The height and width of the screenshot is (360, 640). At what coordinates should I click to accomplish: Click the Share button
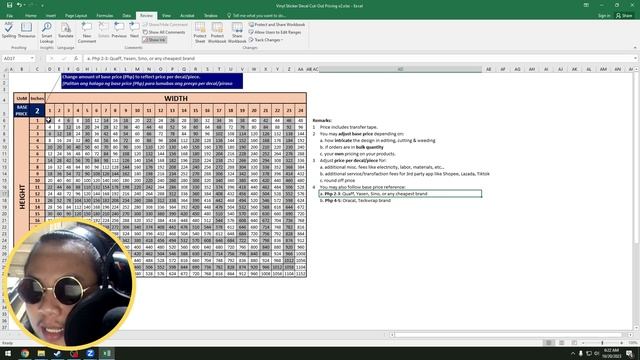[624, 16]
